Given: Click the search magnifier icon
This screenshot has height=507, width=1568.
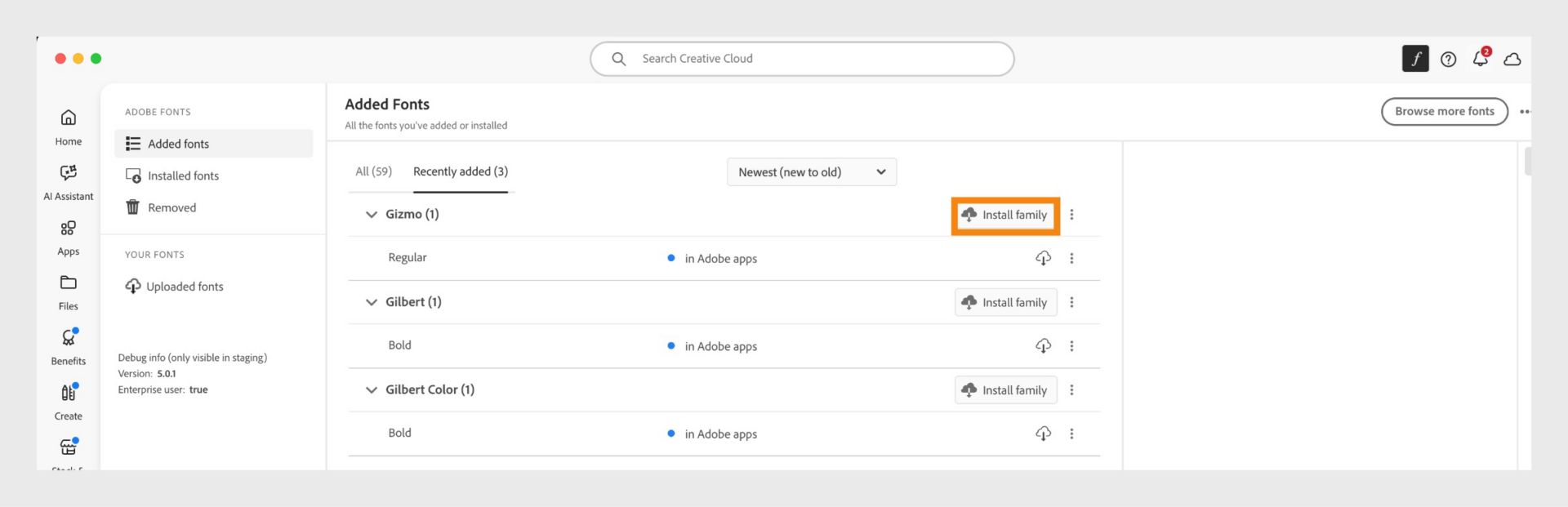Looking at the screenshot, I should pos(619,59).
